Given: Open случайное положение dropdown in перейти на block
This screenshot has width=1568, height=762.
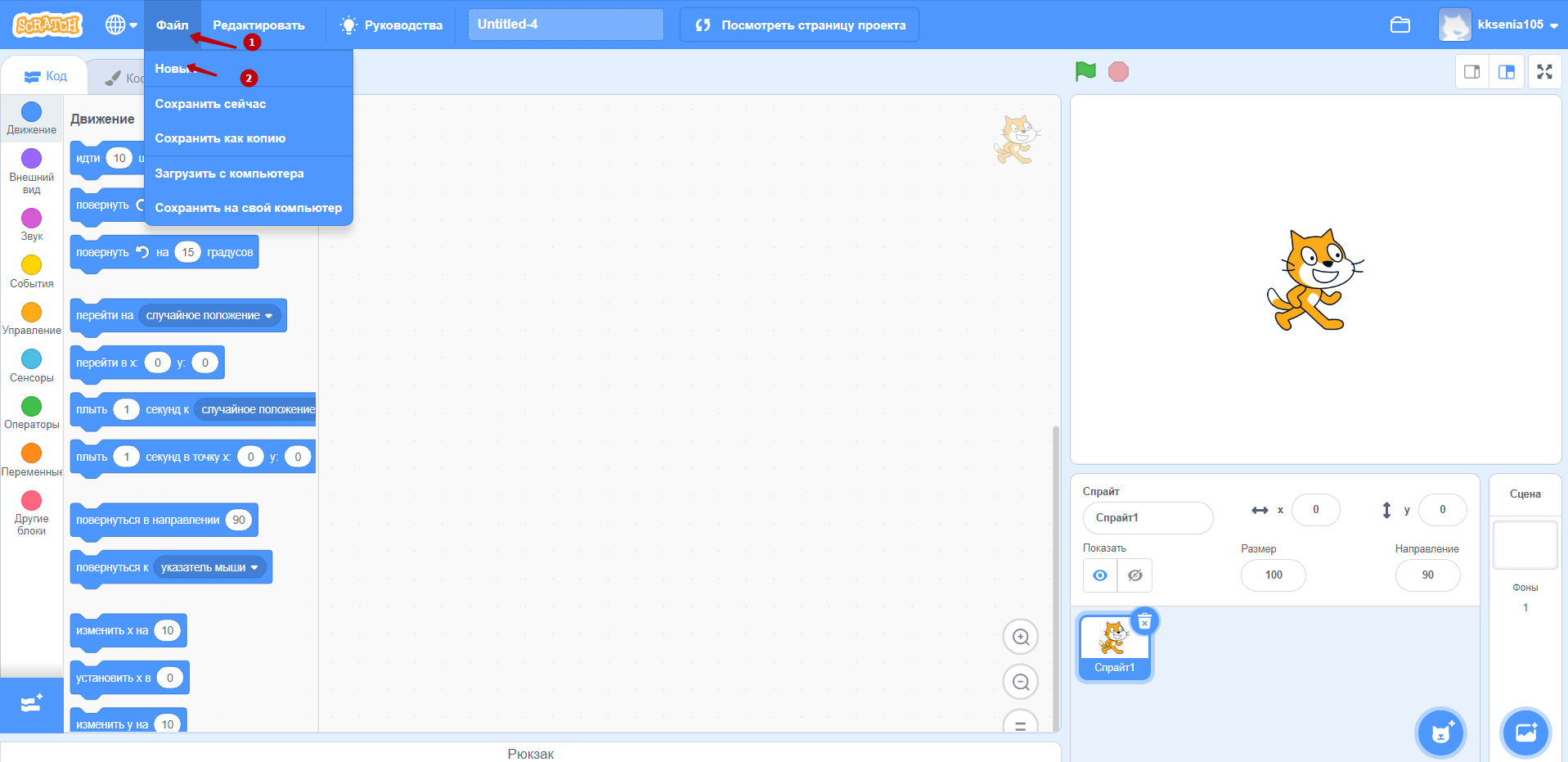Looking at the screenshot, I should (209, 315).
